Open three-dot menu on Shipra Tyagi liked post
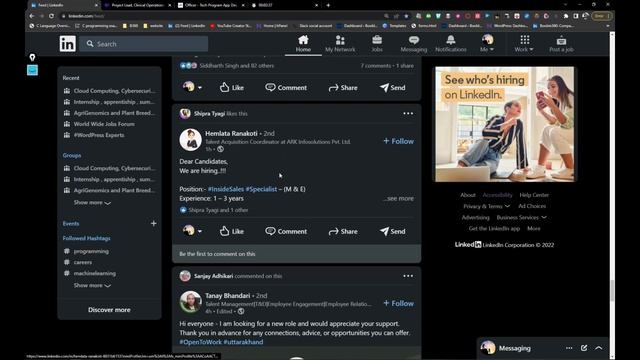 tap(408, 113)
